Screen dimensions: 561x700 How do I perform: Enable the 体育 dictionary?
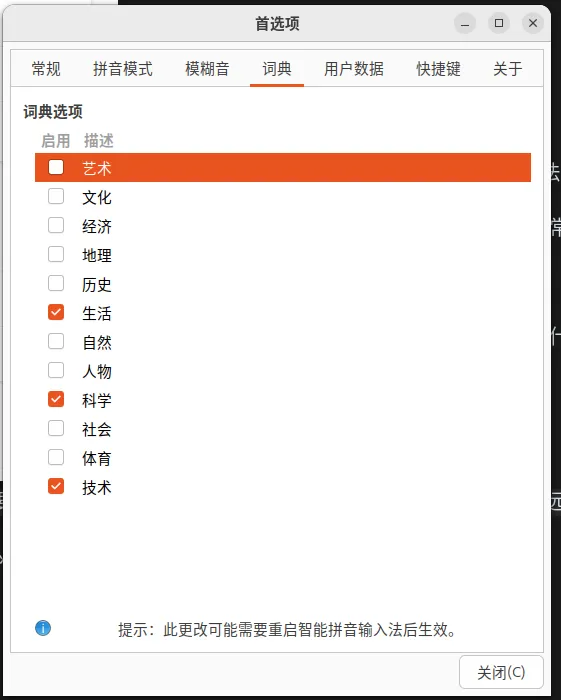56,458
